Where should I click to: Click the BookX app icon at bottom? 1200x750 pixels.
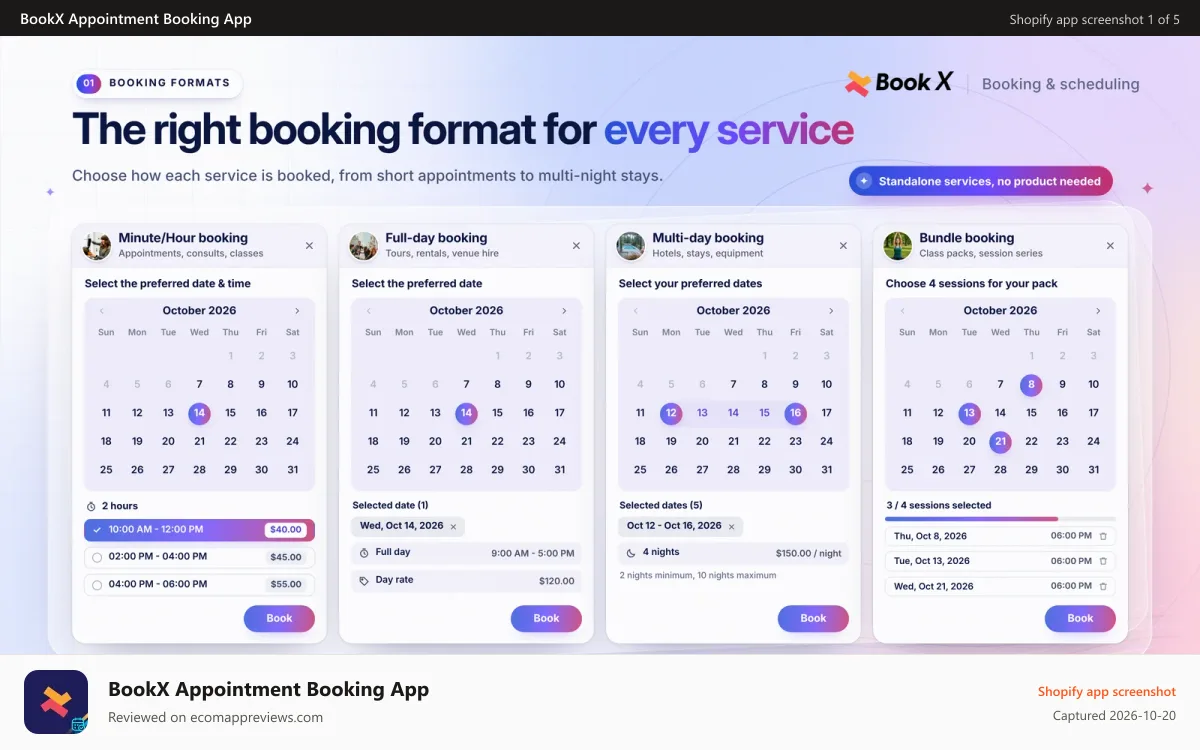tap(56, 702)
